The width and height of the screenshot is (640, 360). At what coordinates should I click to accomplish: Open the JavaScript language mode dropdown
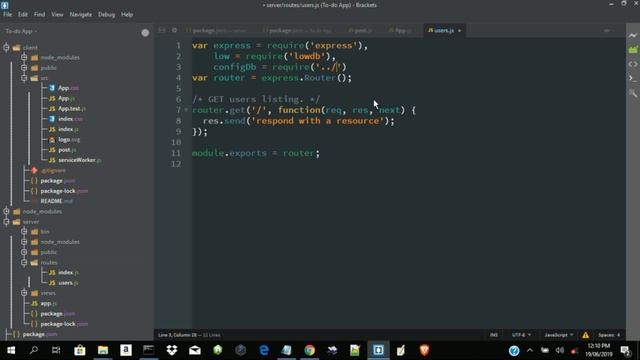(x=558, y=335)
